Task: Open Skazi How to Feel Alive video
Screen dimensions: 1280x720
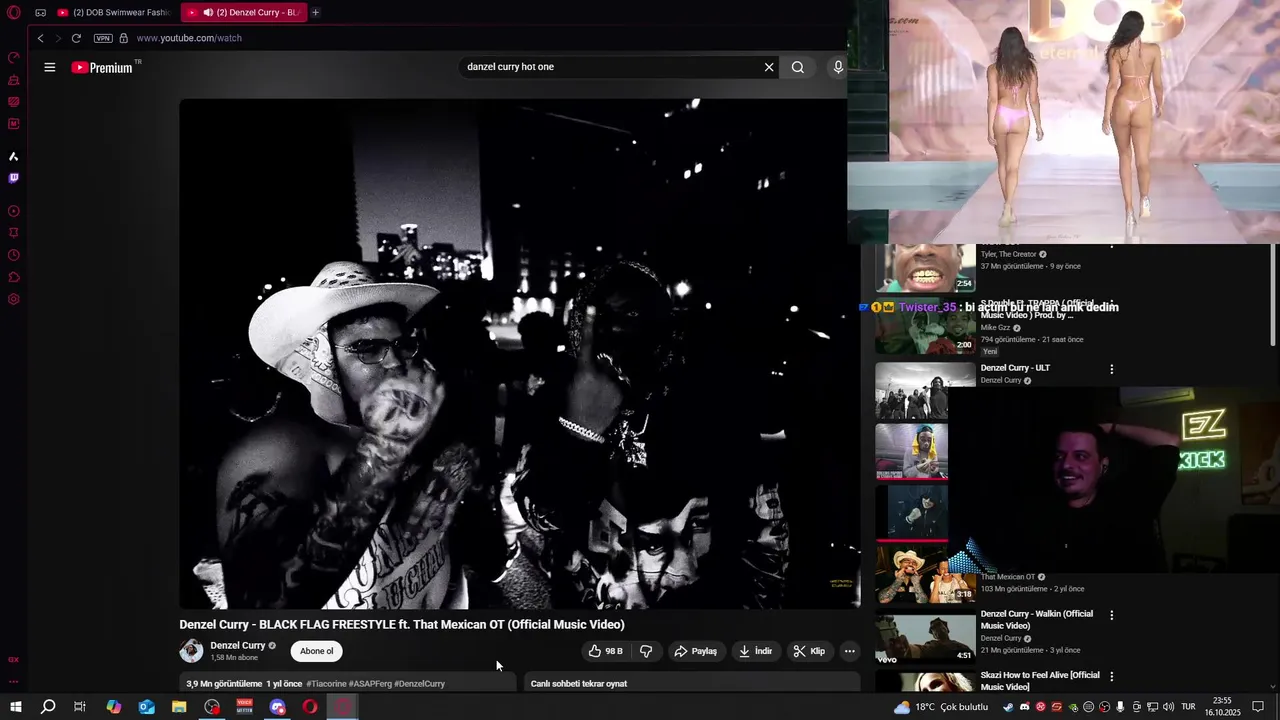Action: click(x=1040, y=681)
